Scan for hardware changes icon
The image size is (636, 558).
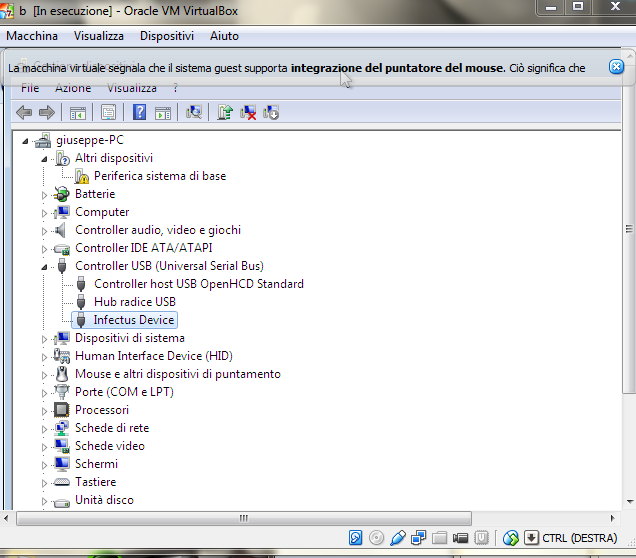194,112
